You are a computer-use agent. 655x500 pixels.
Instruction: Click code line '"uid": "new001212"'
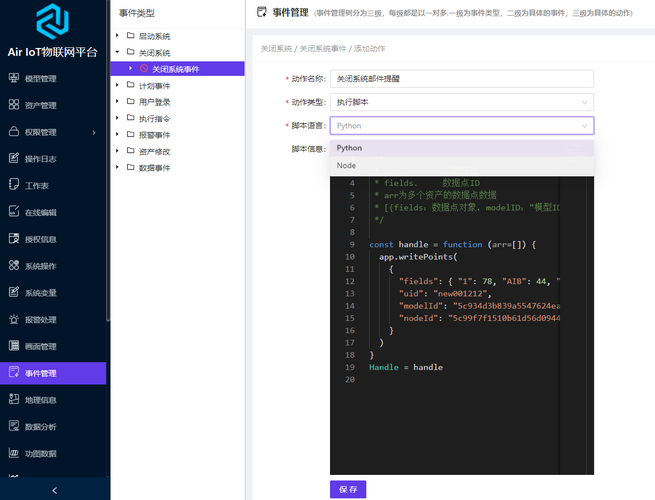click(445, 294)
